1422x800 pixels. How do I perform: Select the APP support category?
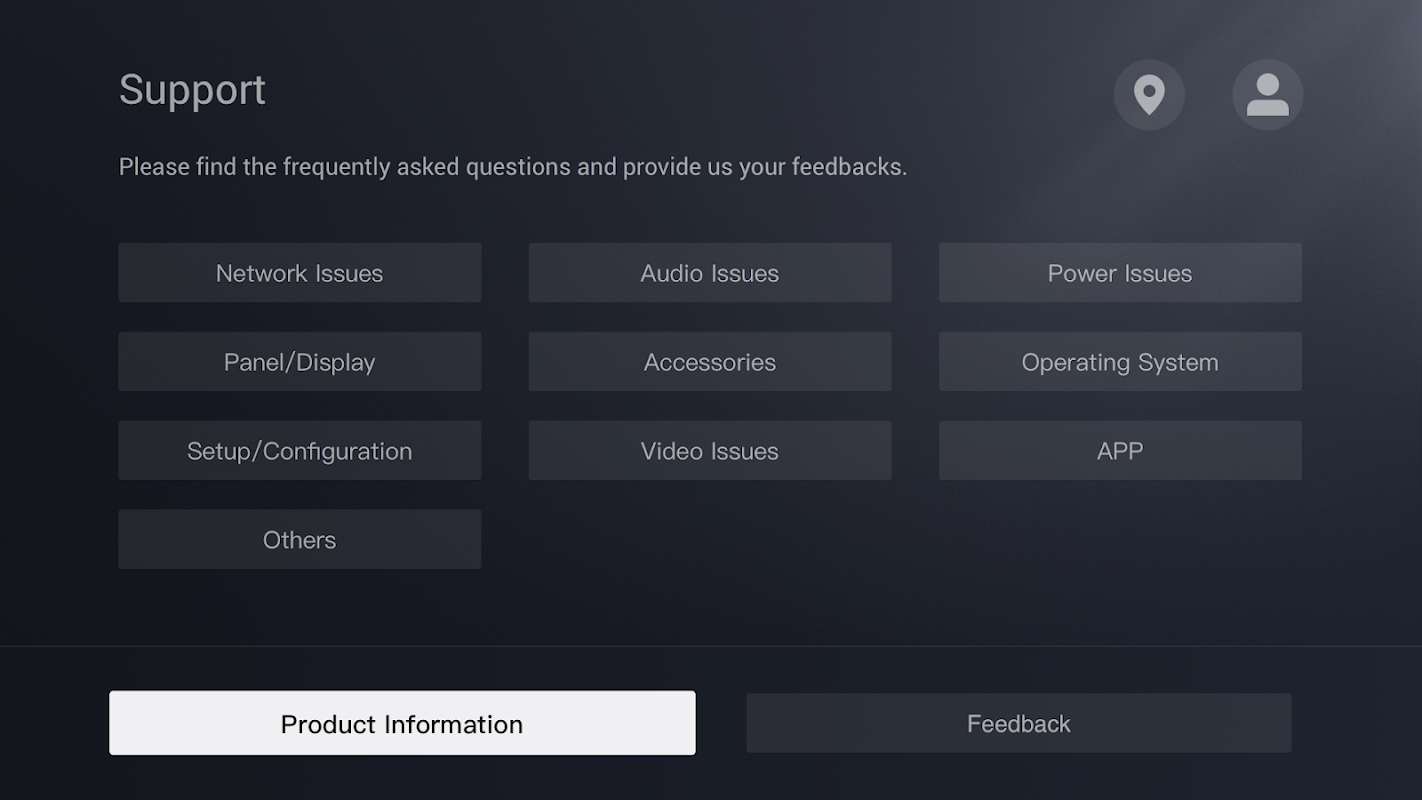tap(1120, 451)
